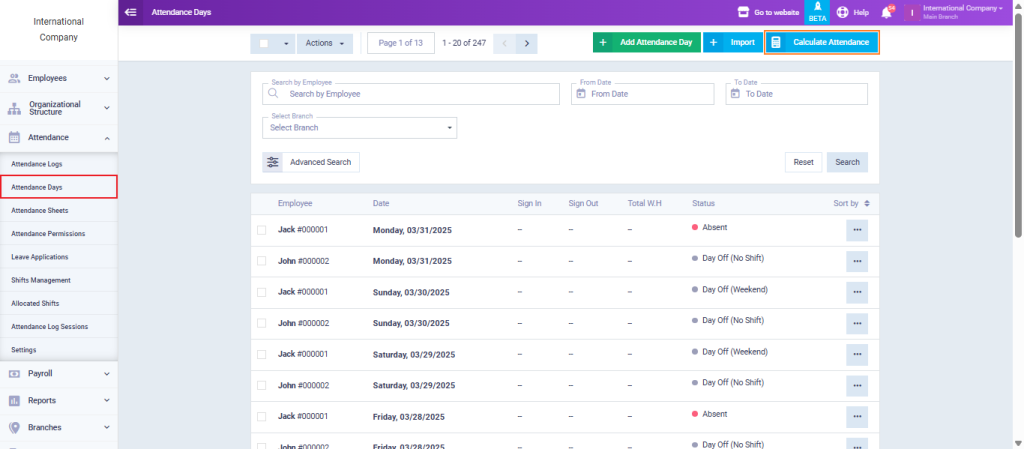Click the Advanced Search button
The width and height of the screenshot is (1024, 449).
pos(311,163)
